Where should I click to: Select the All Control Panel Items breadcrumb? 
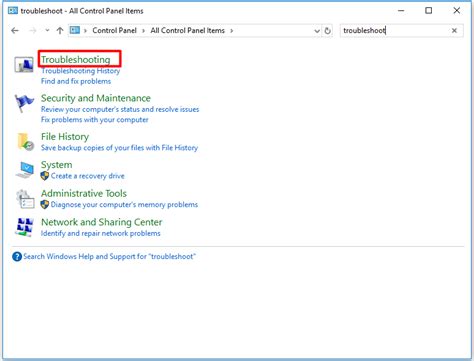(x=188, y=30)
